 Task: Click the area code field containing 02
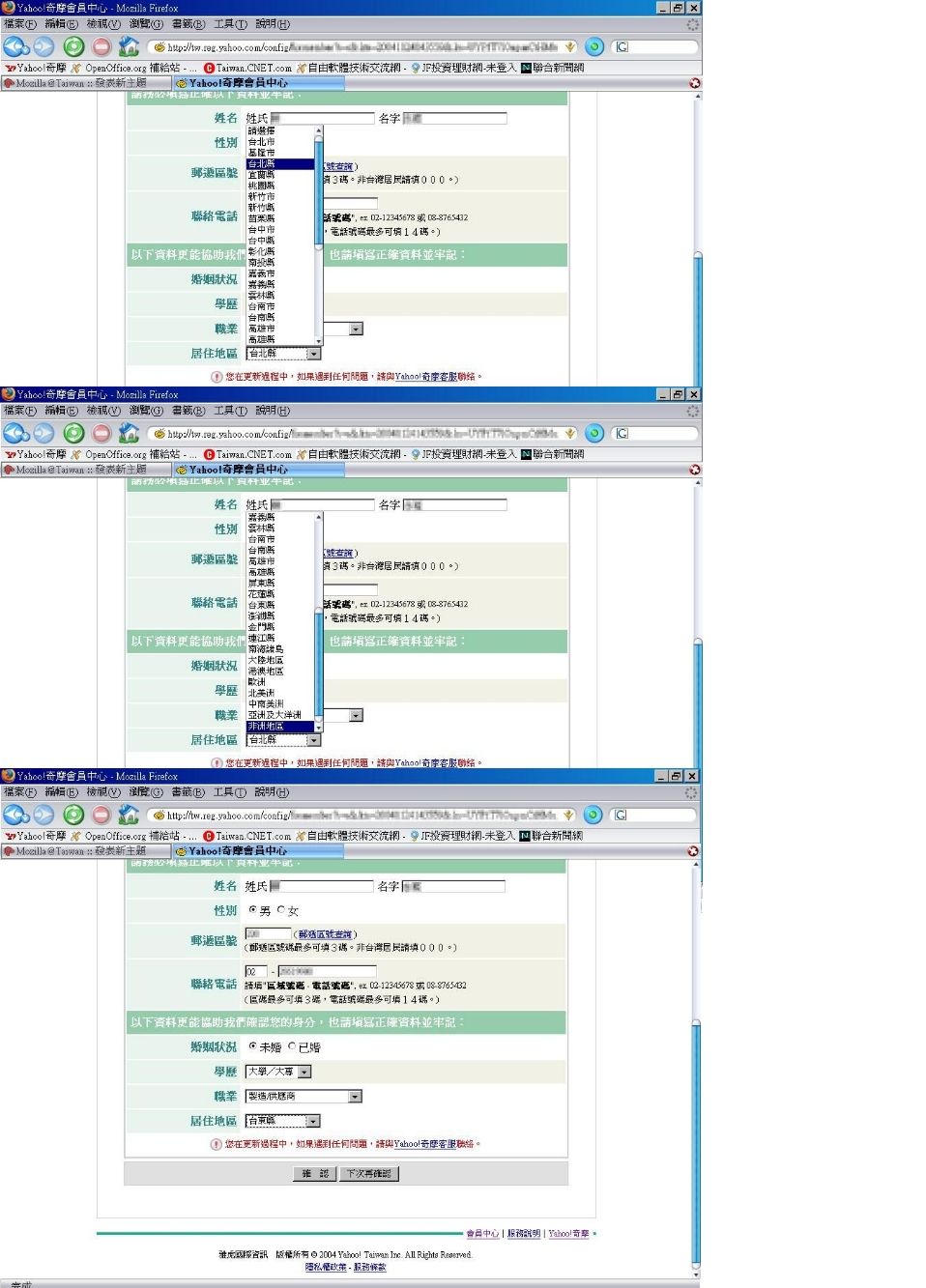click(256, 971)
